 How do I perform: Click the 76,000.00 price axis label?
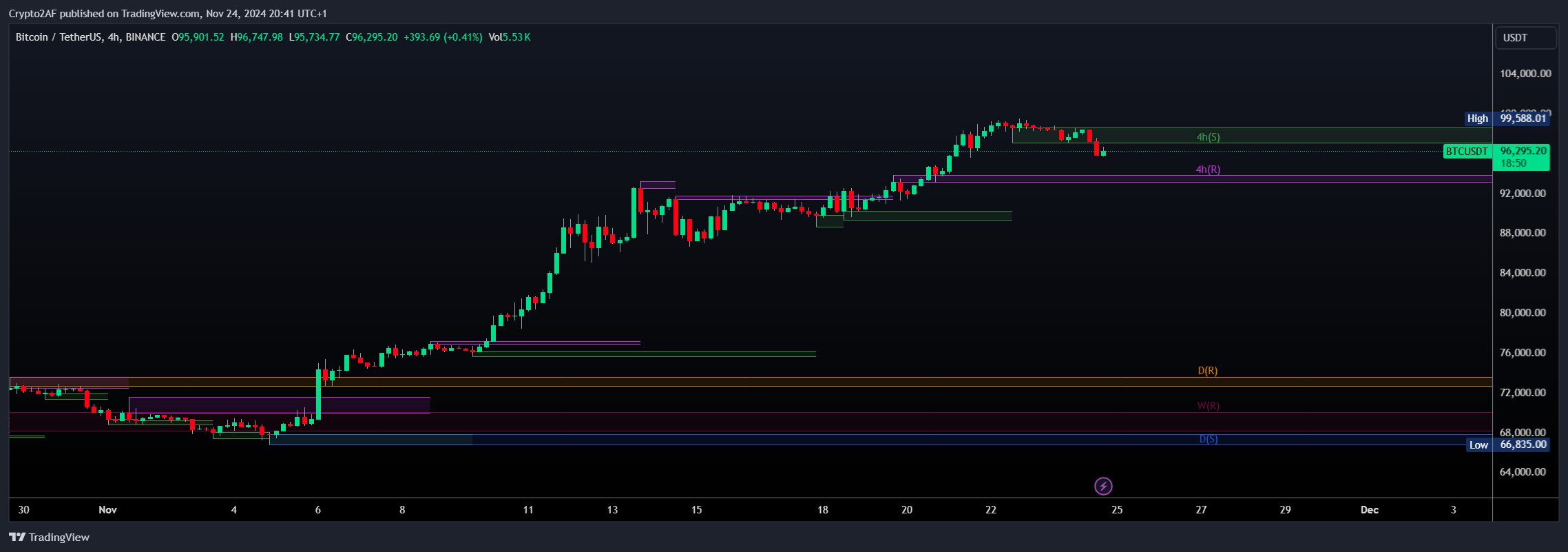(x=1523, y=353)
